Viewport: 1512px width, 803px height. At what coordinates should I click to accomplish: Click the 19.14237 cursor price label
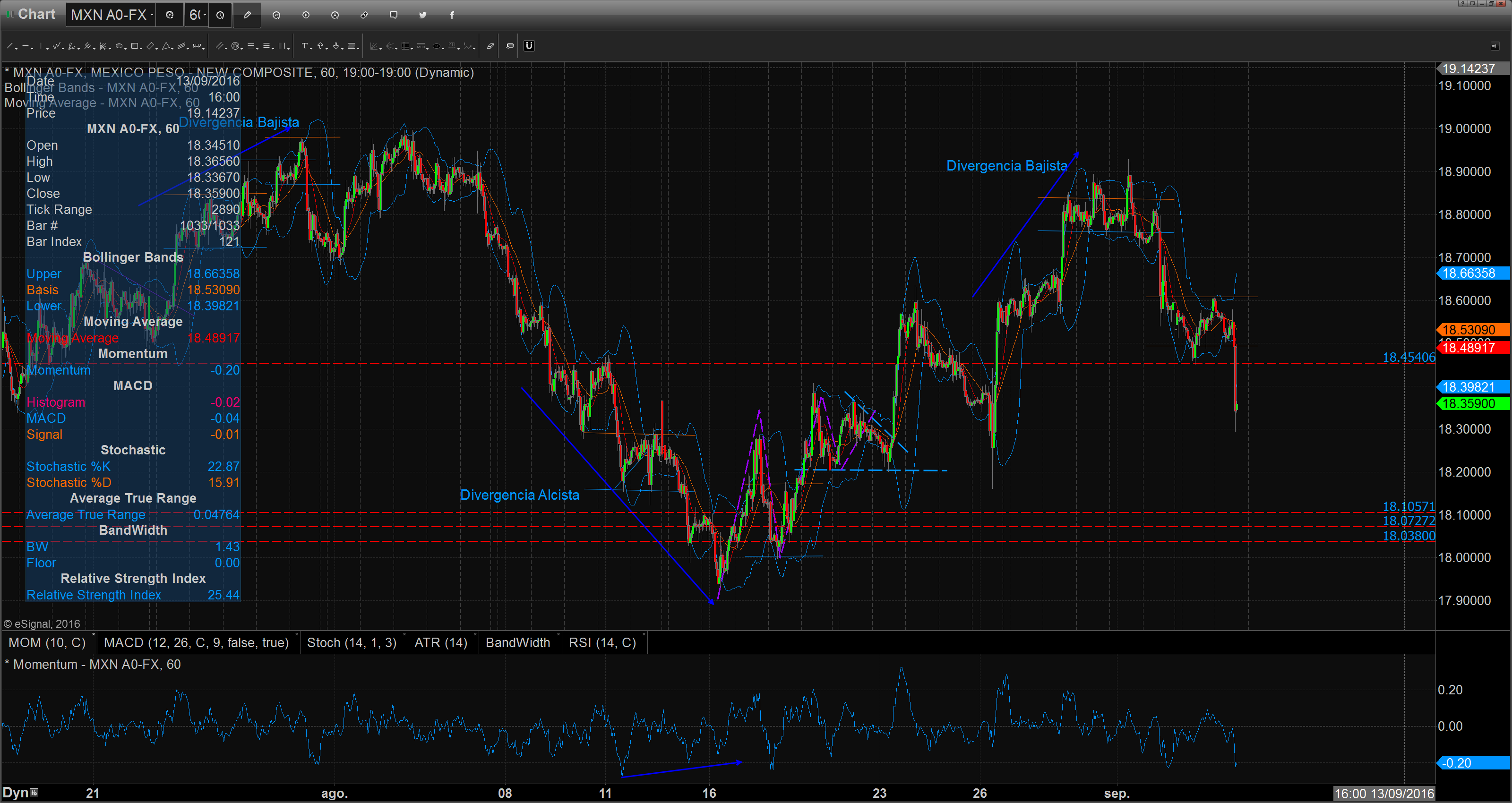pyautogui.click(x=1473, y=68)
